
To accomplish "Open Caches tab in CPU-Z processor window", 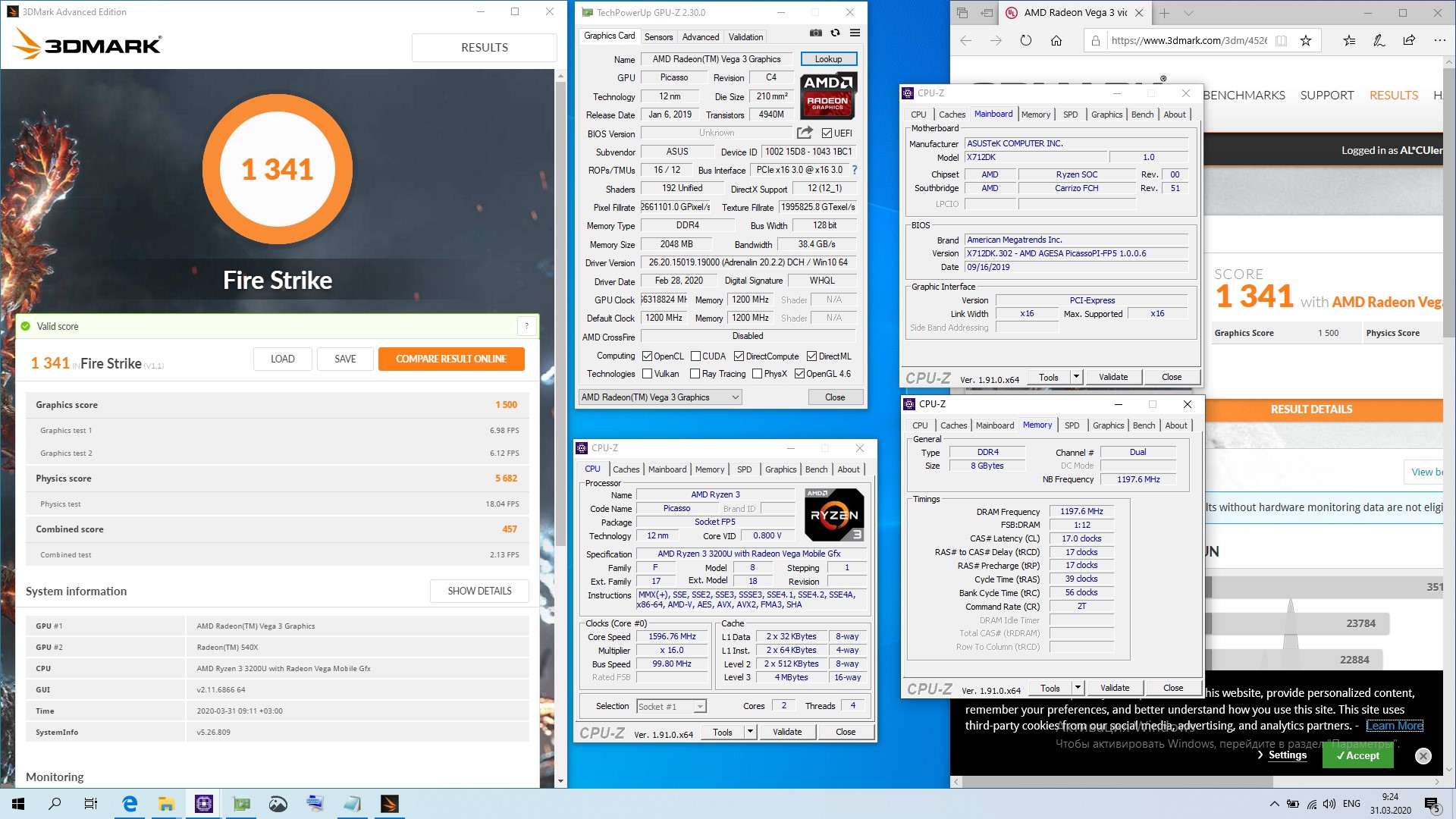I will tap(626, 469).
